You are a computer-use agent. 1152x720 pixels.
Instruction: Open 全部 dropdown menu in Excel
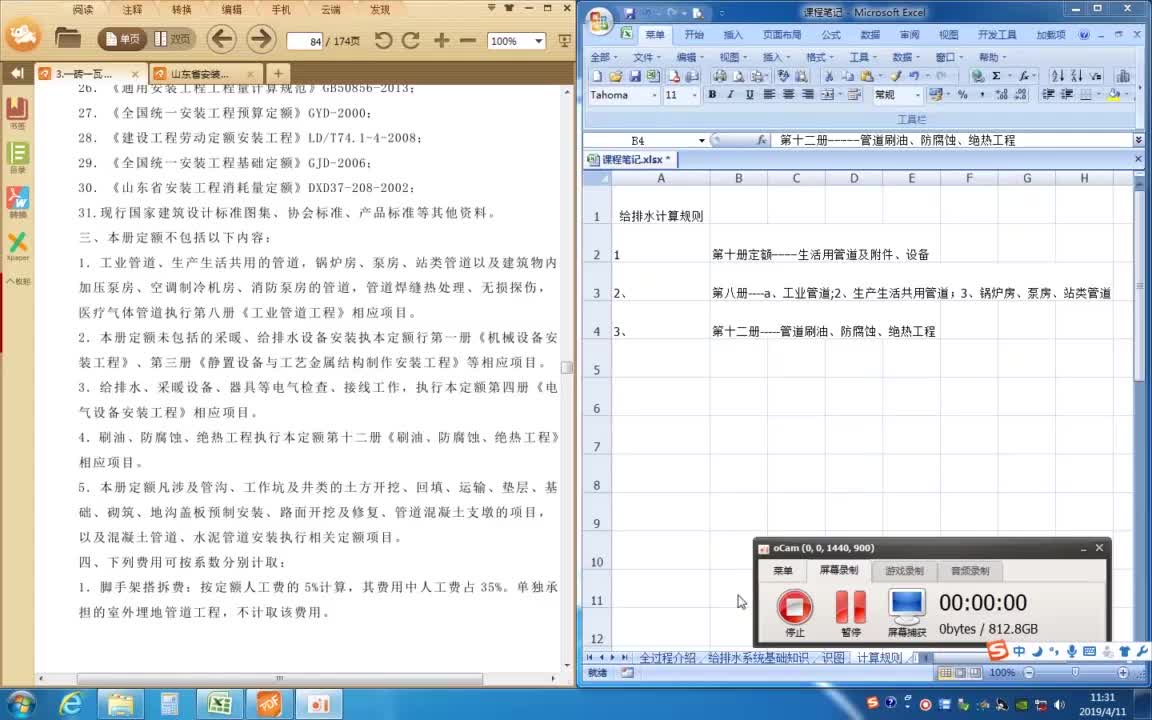[604, 57]
